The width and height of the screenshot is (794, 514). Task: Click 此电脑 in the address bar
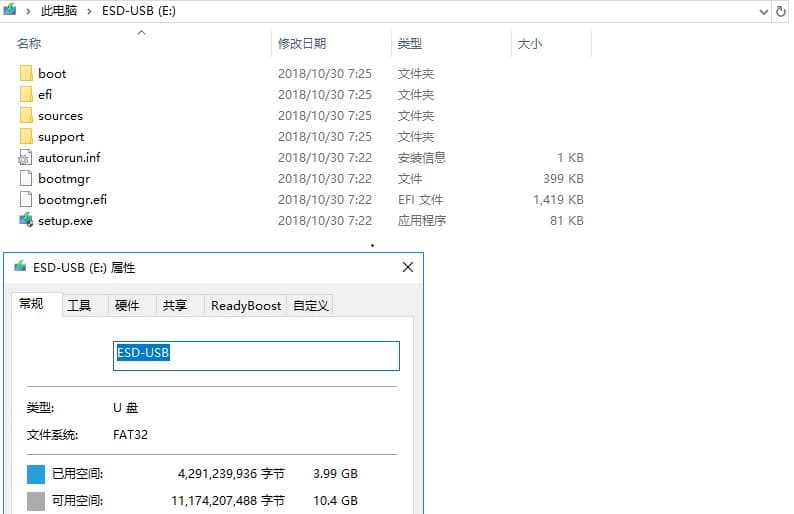[x=59, y=11]
